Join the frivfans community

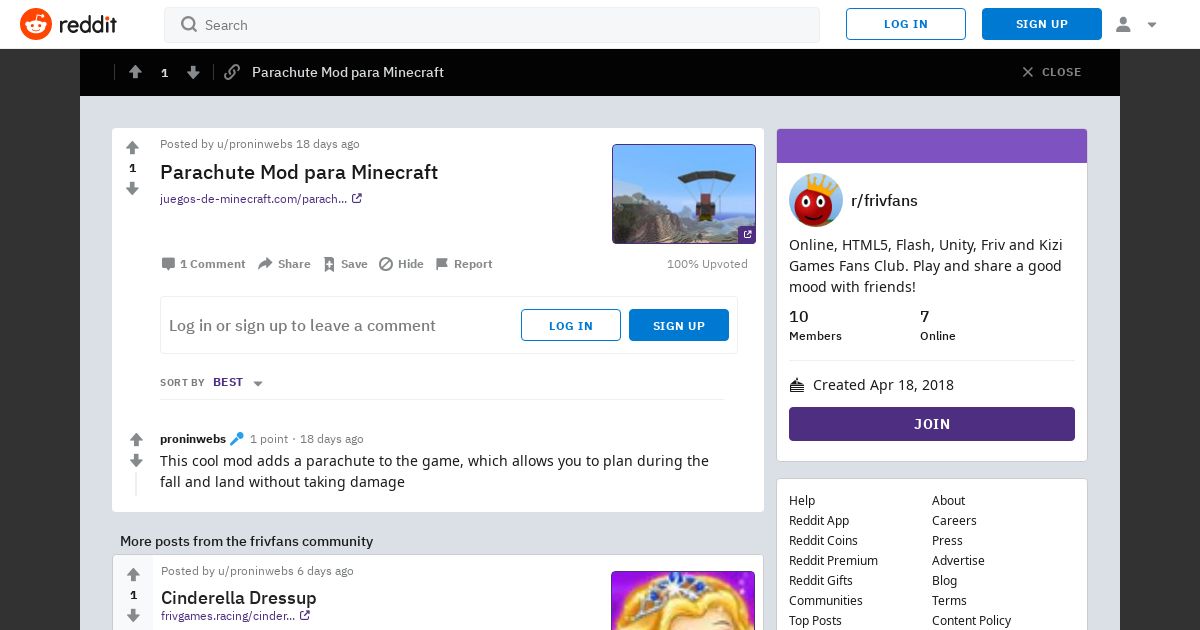pyautogui.click(x=932, y=424)
